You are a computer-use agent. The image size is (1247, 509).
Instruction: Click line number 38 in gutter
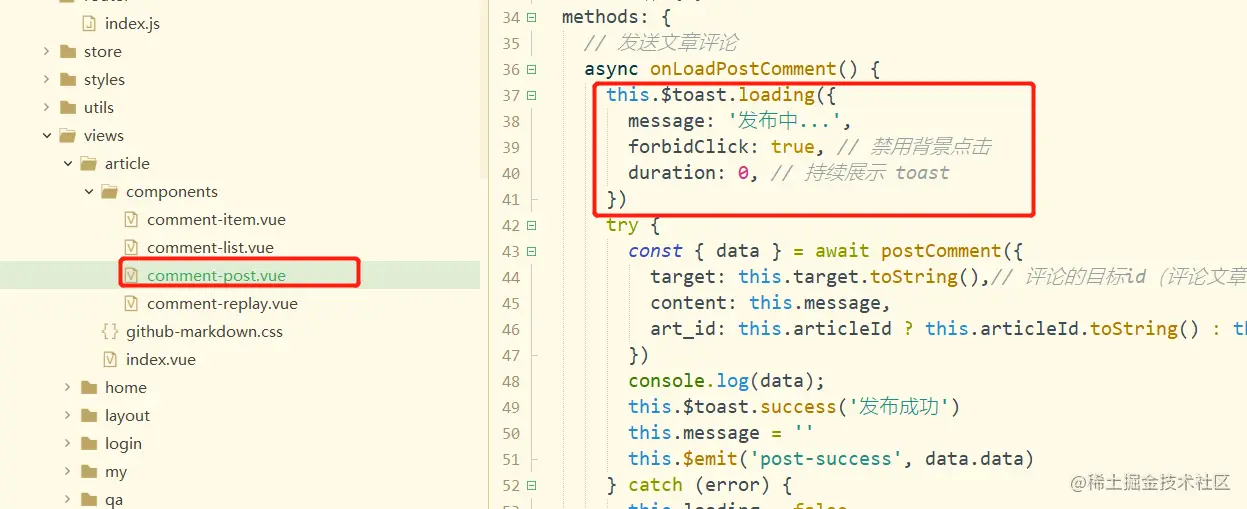[x=510, y=121]
